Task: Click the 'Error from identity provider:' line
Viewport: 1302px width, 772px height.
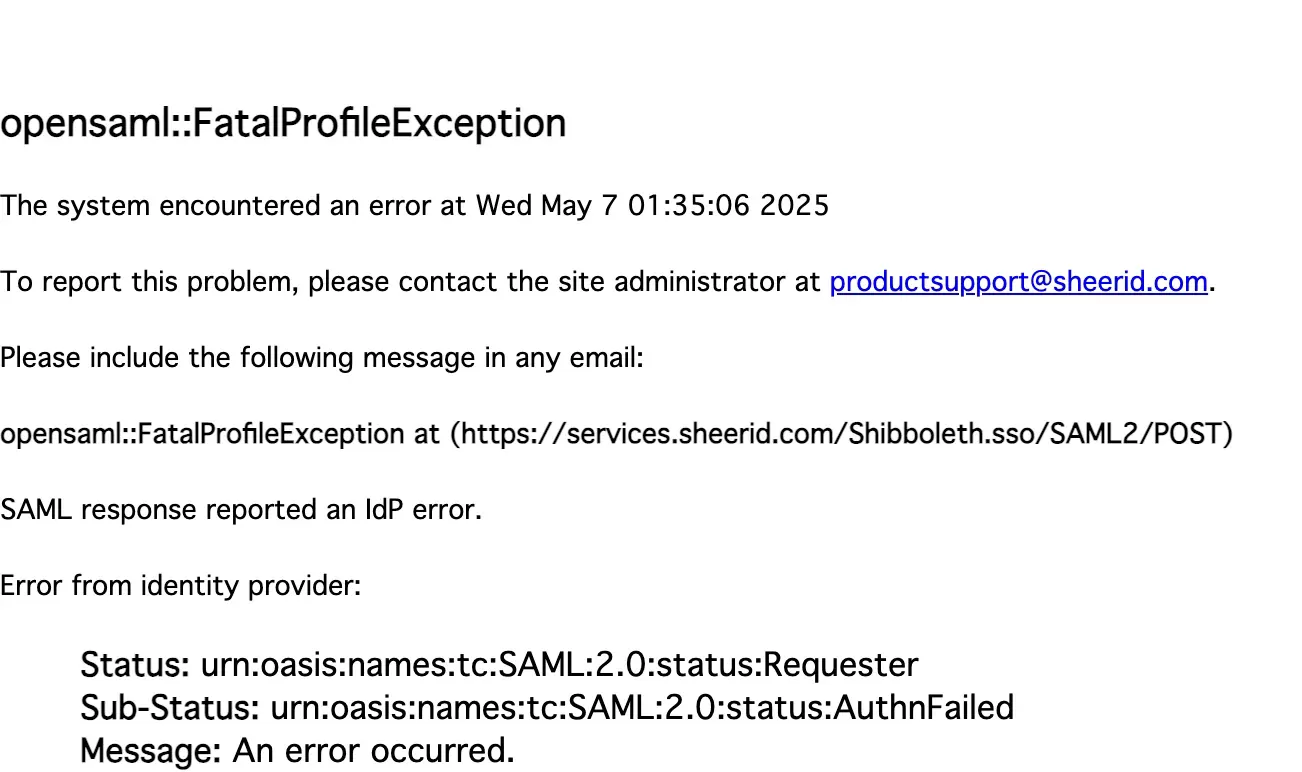Action: click(x=180, y=587)
